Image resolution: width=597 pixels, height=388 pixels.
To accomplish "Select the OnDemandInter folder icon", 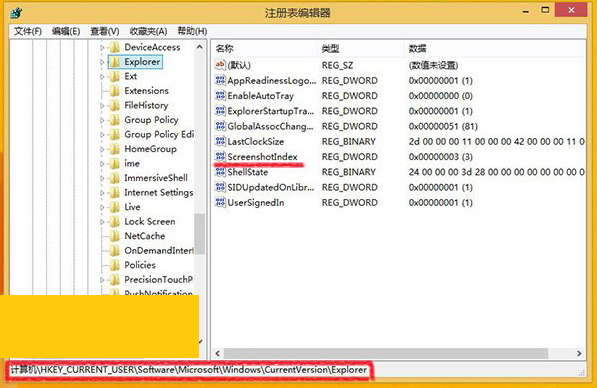I will pos(115,250).
